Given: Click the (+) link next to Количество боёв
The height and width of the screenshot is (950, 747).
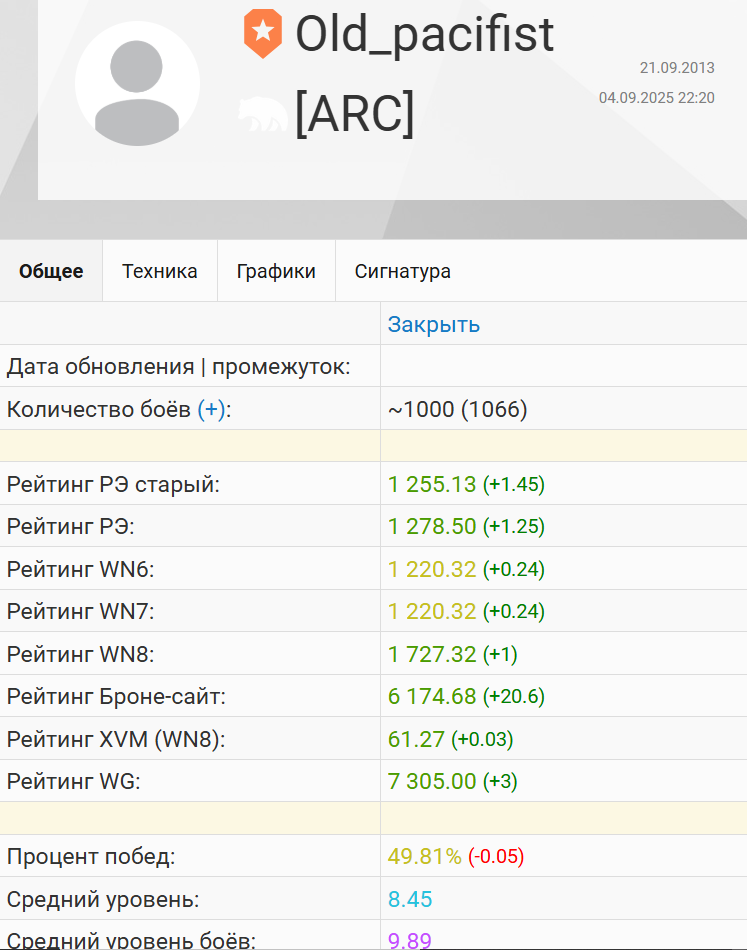Looking at the screenshot, I should pos(211,410).
